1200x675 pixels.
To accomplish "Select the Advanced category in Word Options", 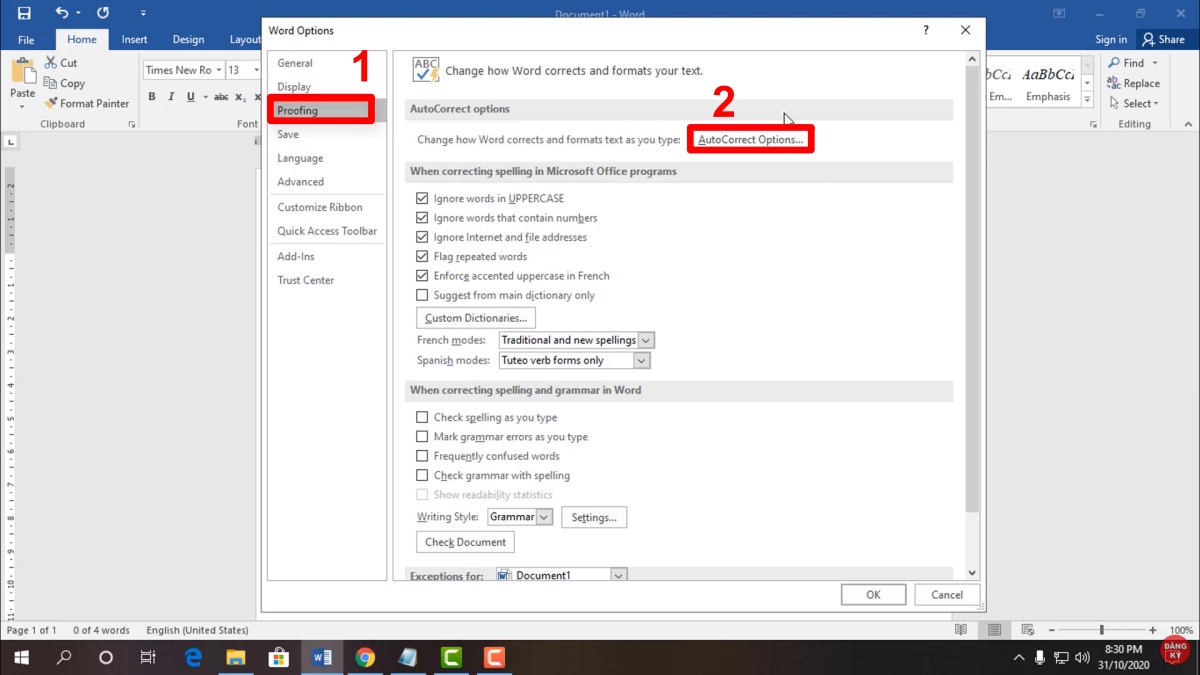I will pos(300,181).
